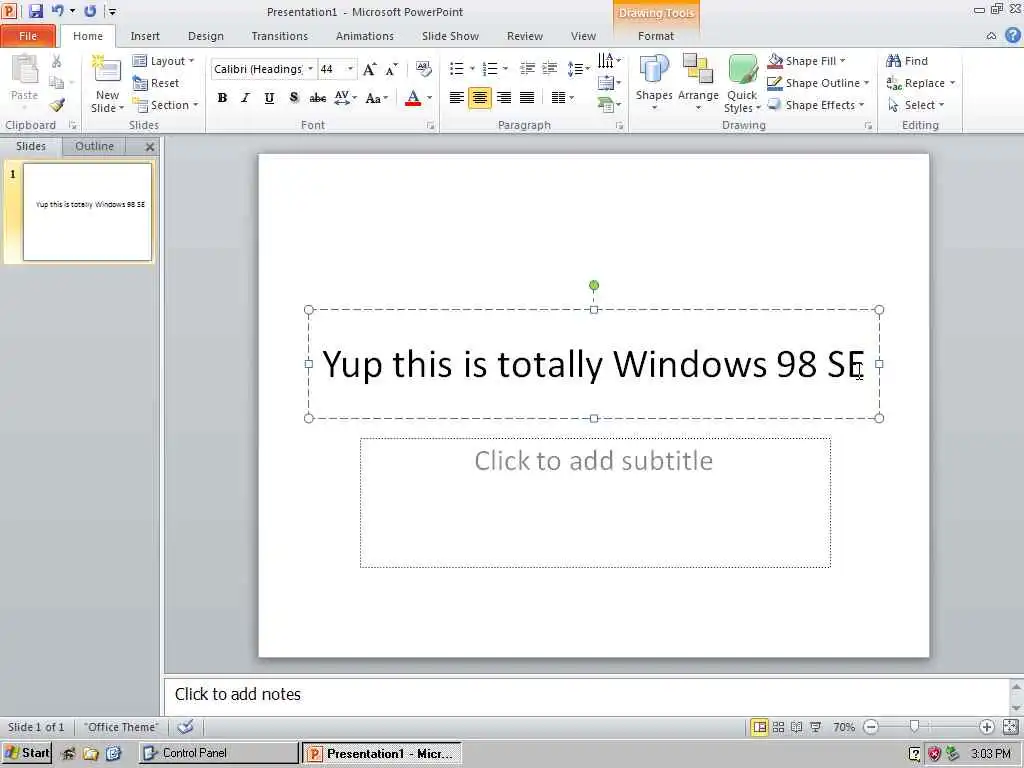Image resolution: width=1024 pixels, height=768 pixels.
Task: Click the Replace button
Action: (921, 83)
